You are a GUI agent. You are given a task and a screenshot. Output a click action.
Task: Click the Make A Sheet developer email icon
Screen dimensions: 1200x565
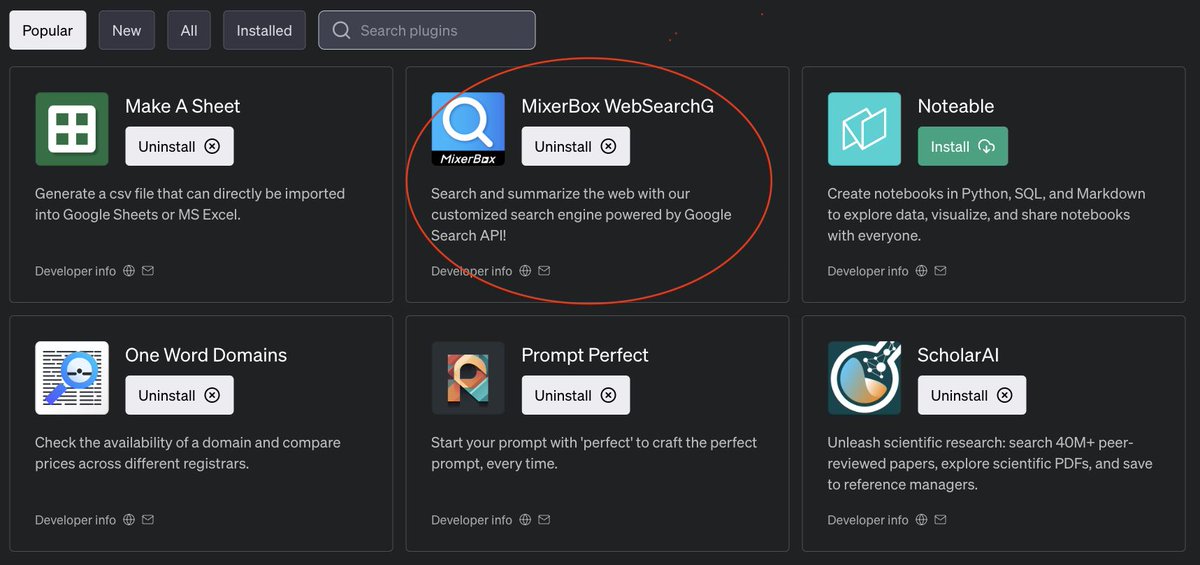click(148, 271)
